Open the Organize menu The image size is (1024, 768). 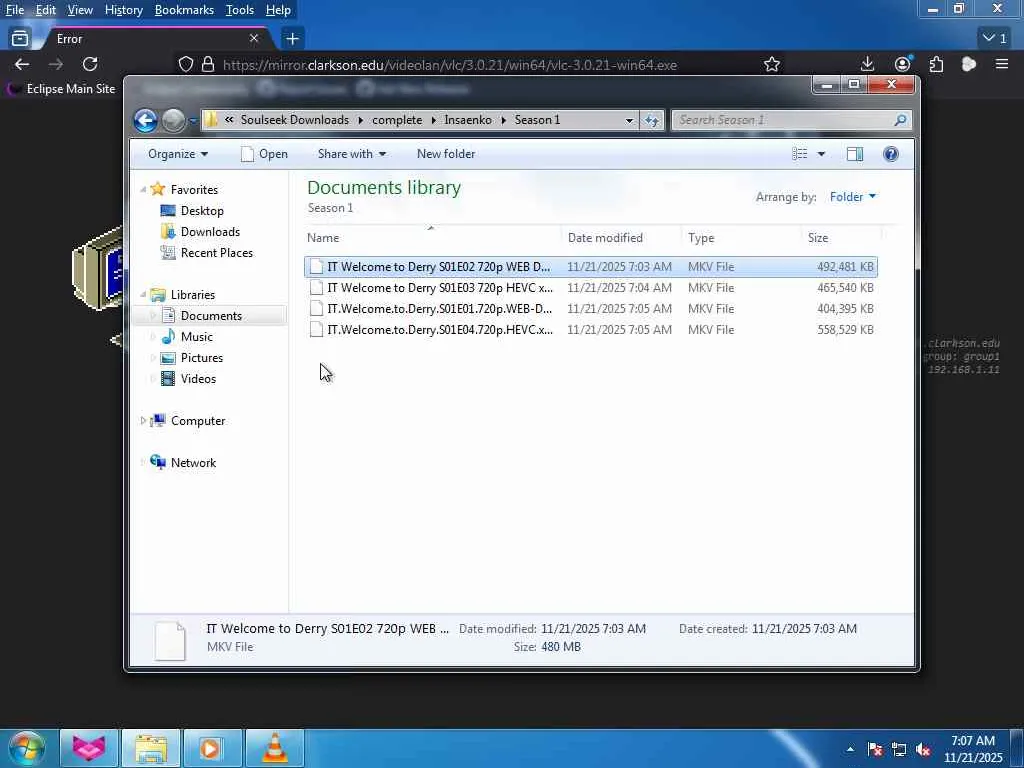178,154
